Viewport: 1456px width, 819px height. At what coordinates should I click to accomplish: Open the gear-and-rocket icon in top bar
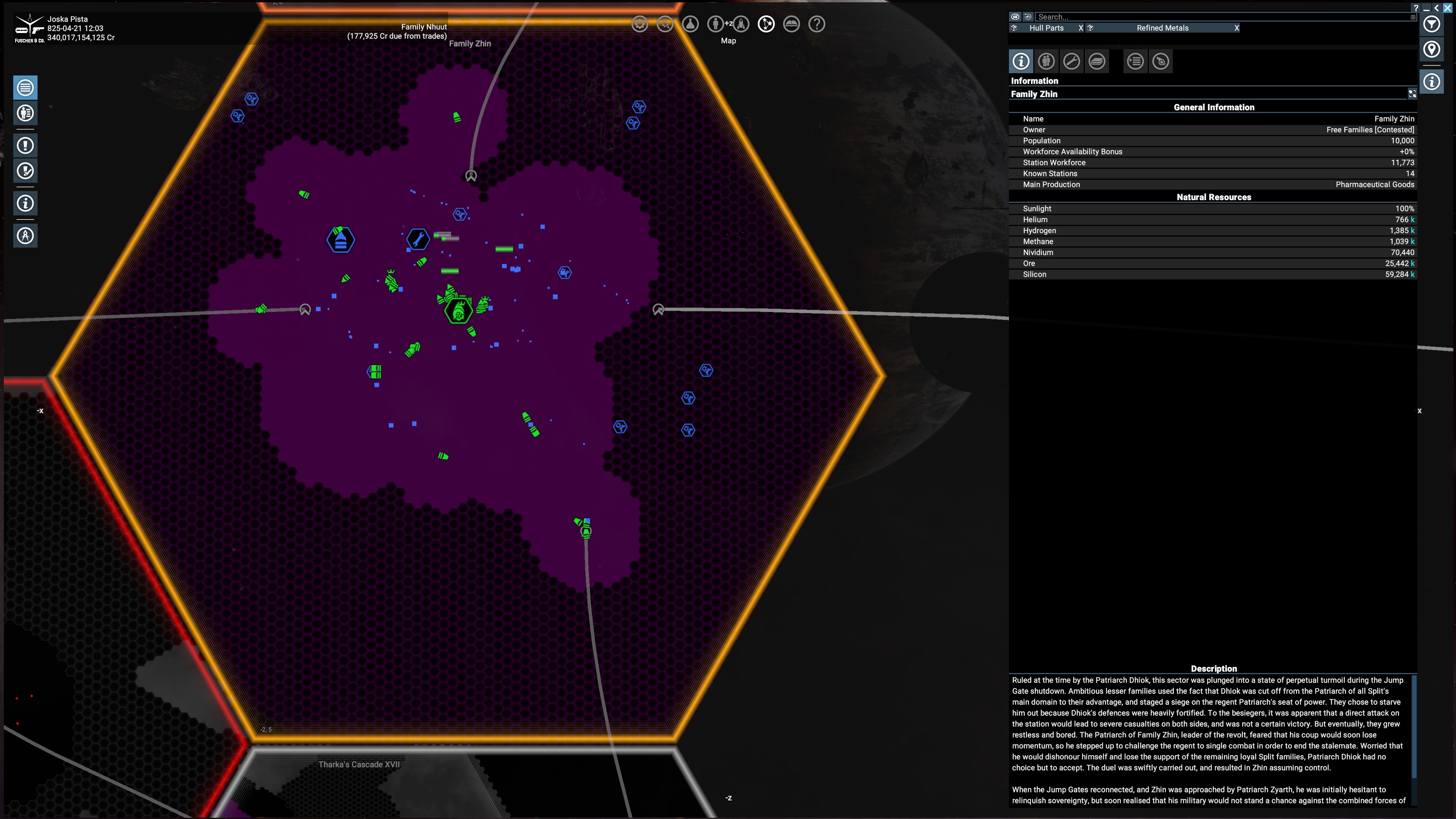(x=665, y=24)
